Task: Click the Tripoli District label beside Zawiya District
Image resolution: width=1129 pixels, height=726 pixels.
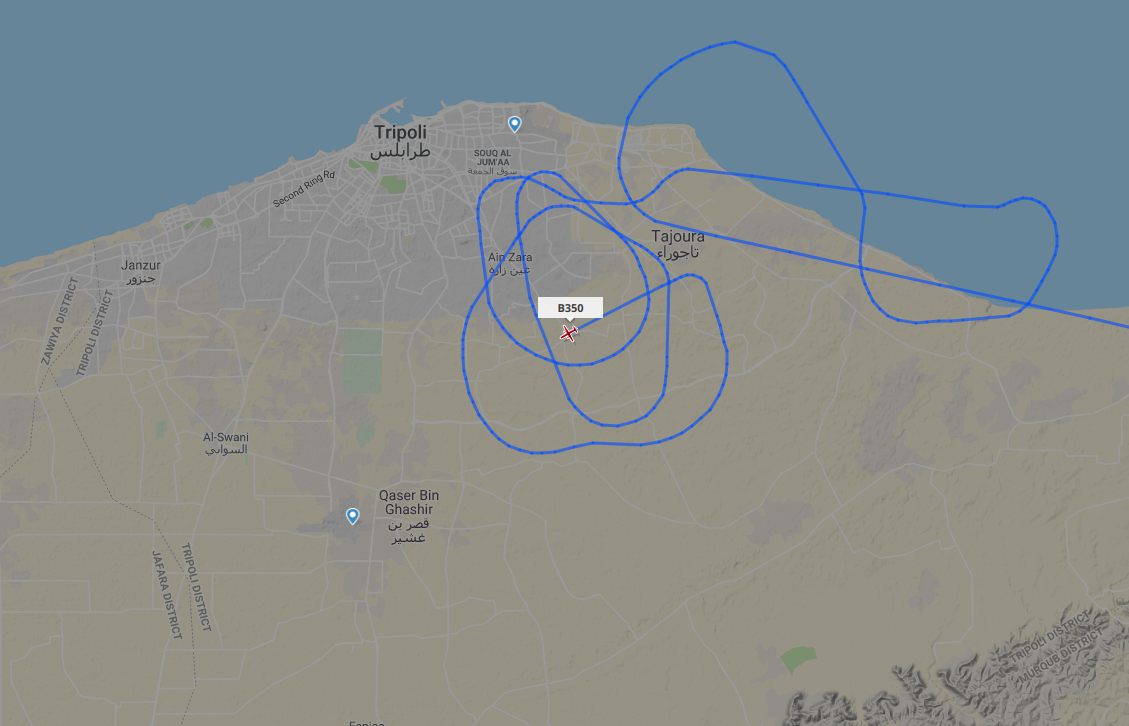Action: [95, 332]
